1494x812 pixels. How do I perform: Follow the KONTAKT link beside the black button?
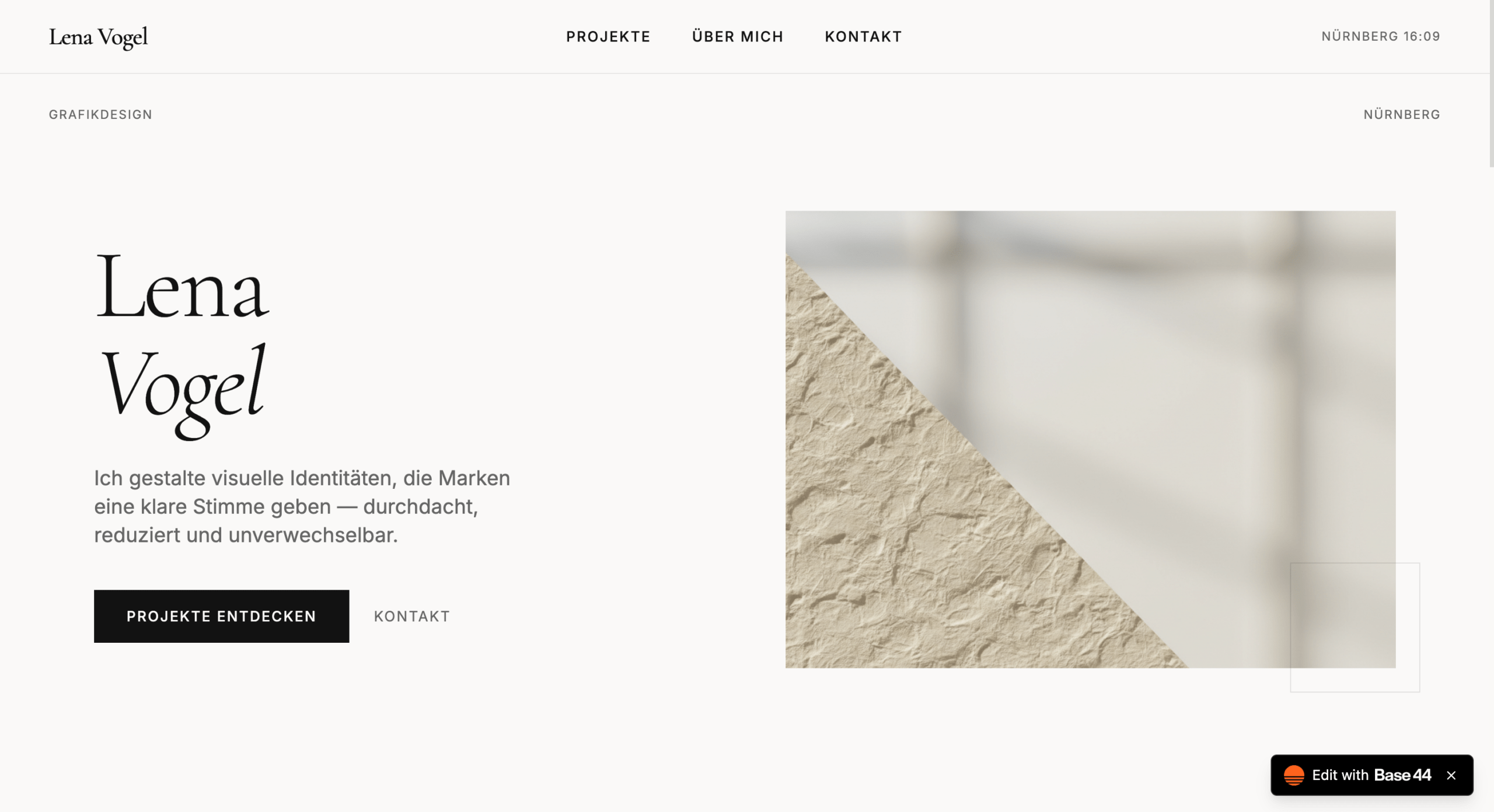pos(412,616)
